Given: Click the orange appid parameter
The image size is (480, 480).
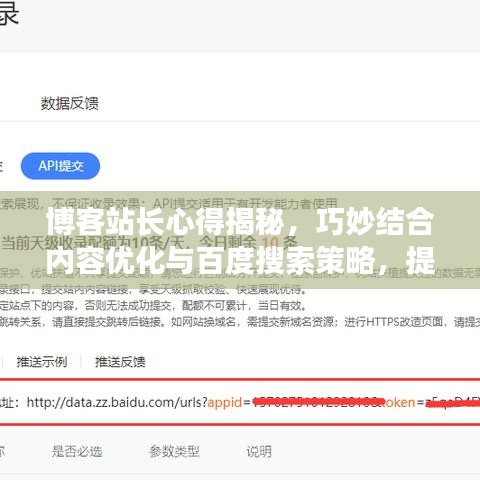Looking at the screenshot, I should [x=225, y=403].
